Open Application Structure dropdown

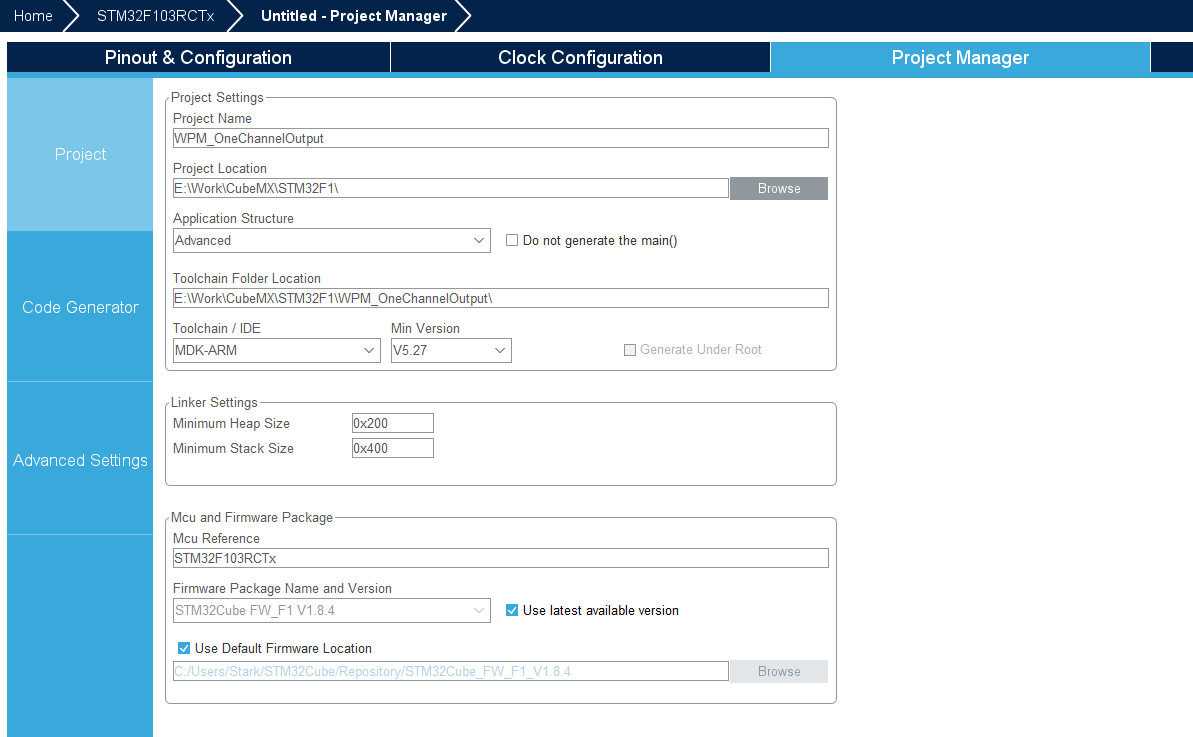tap(332, 240)
